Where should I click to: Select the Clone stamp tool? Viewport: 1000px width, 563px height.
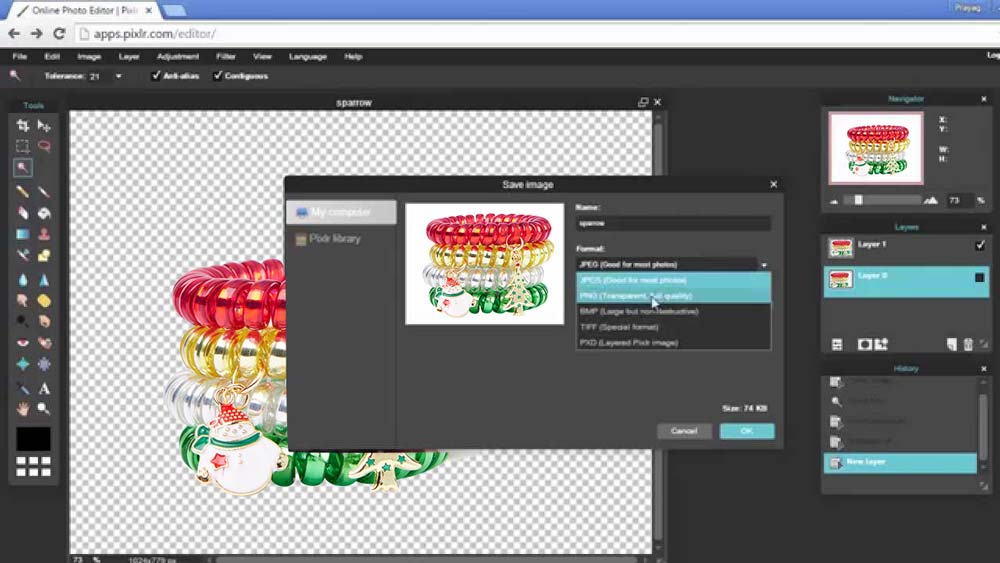click(44, 234)
